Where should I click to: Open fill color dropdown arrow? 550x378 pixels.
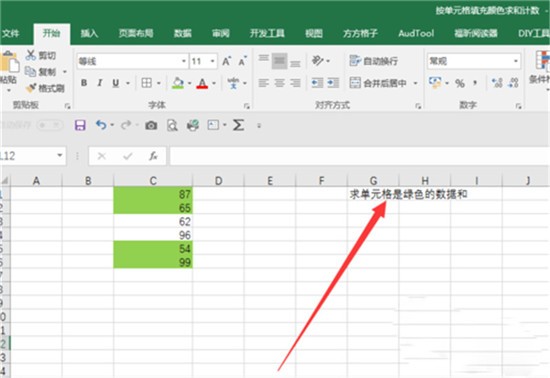pos(189,83)
